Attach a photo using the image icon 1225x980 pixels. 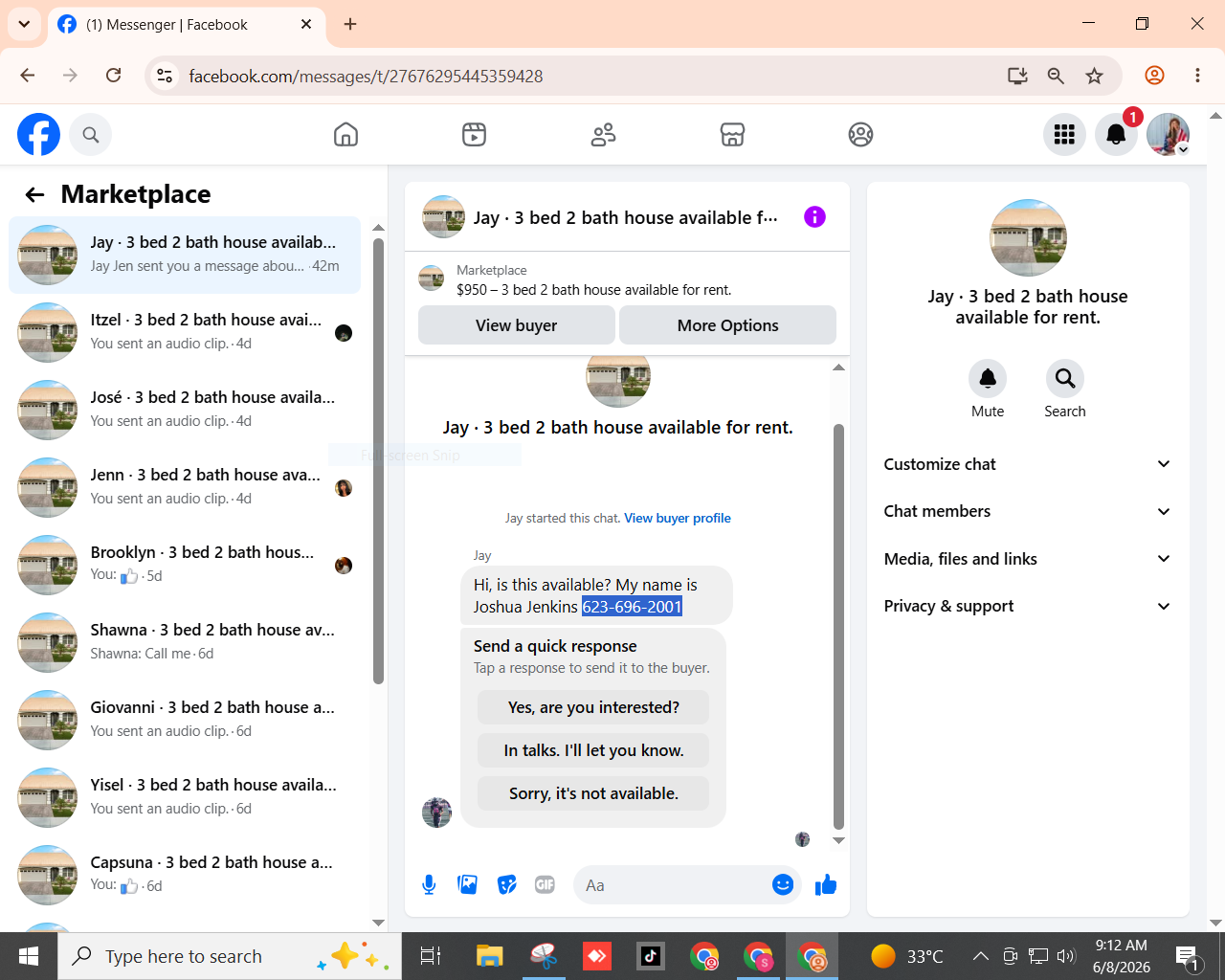[x=468, y=885]
